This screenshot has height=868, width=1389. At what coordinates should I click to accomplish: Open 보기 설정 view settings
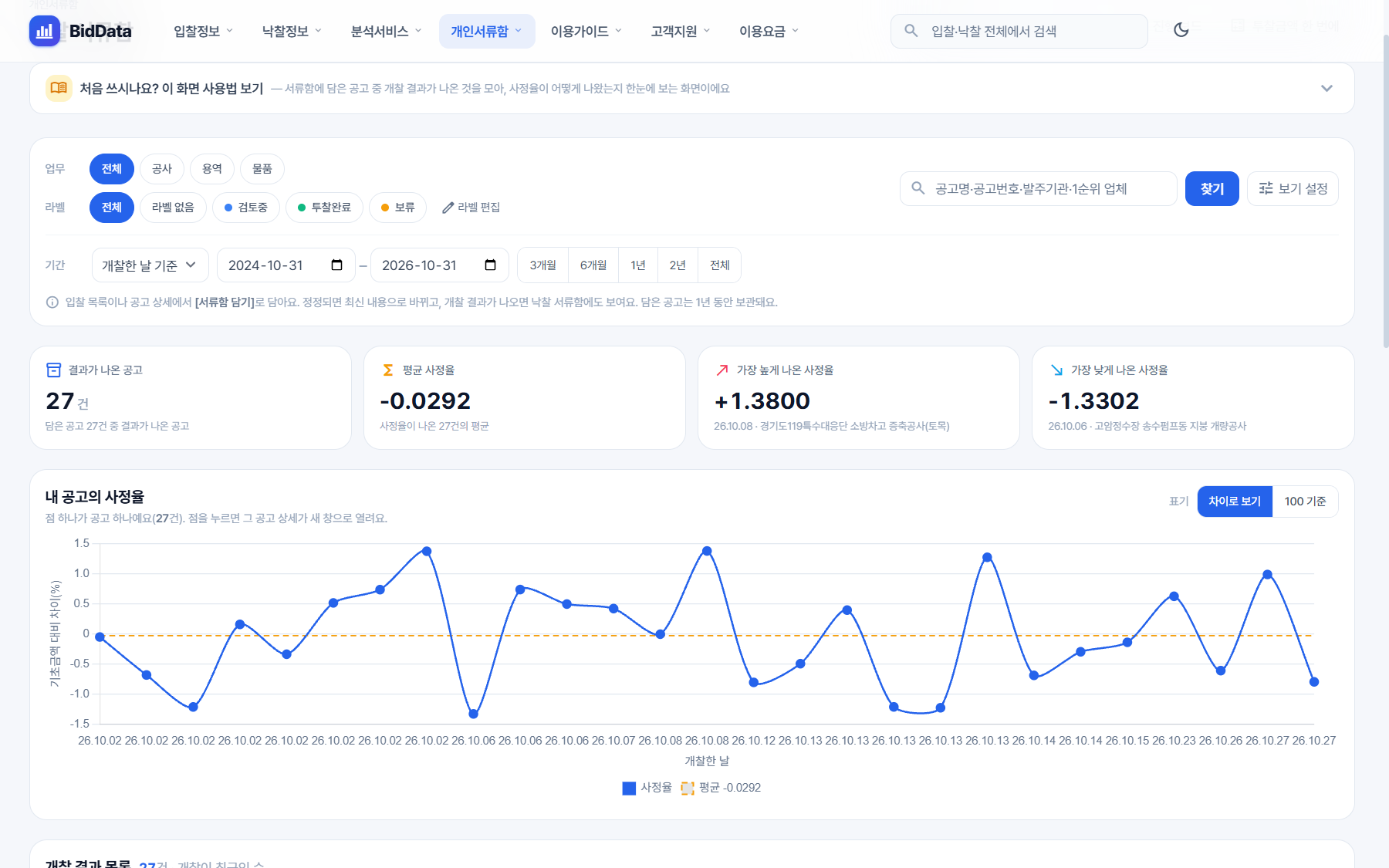[1293, 188]
